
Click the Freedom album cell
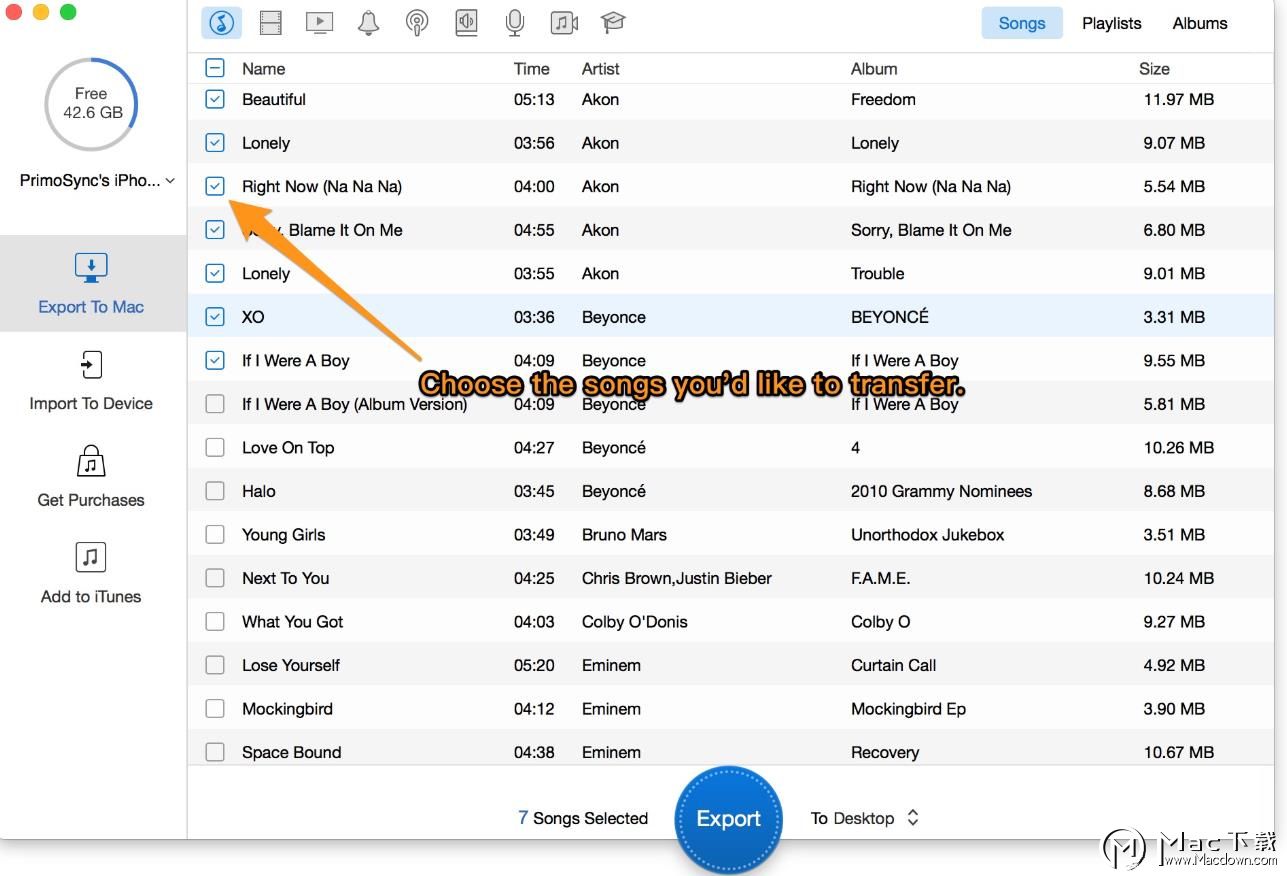883,99
